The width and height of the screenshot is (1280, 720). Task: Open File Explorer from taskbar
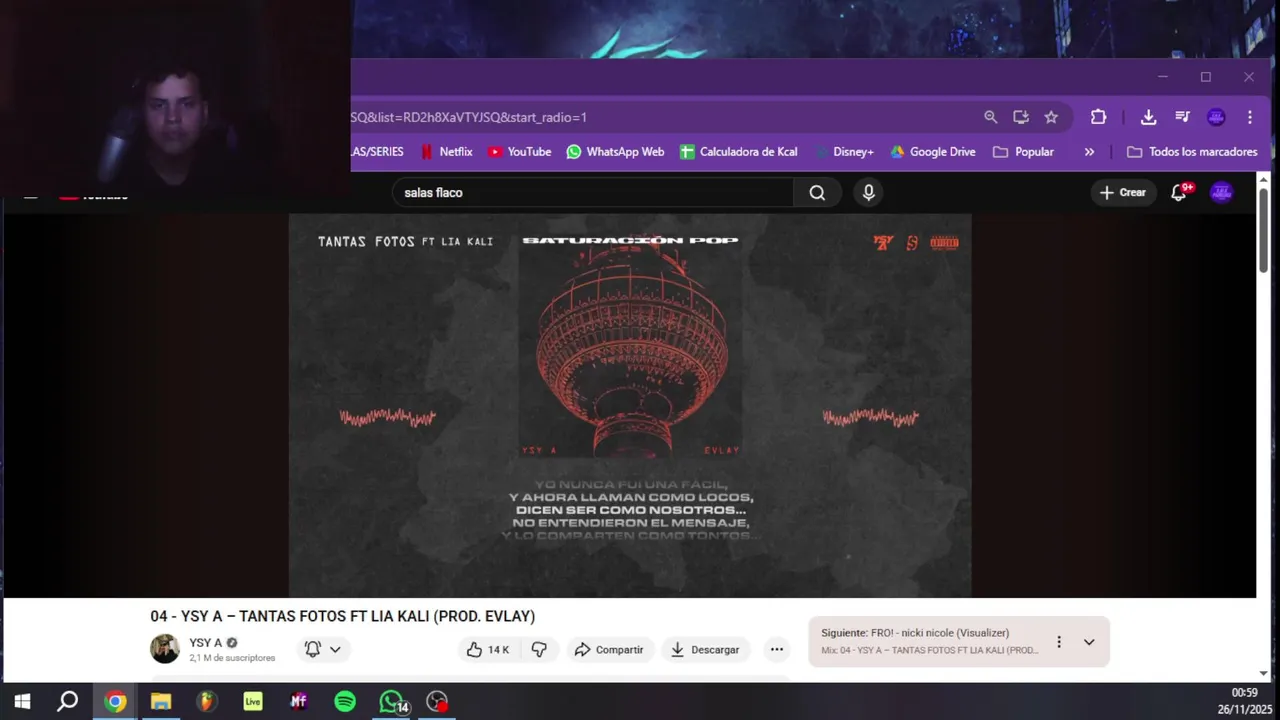click(x=161, y=702)
